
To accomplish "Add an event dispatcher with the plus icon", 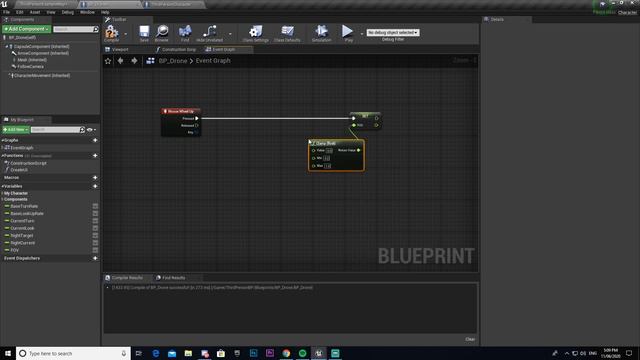I will tap(95, 258).
